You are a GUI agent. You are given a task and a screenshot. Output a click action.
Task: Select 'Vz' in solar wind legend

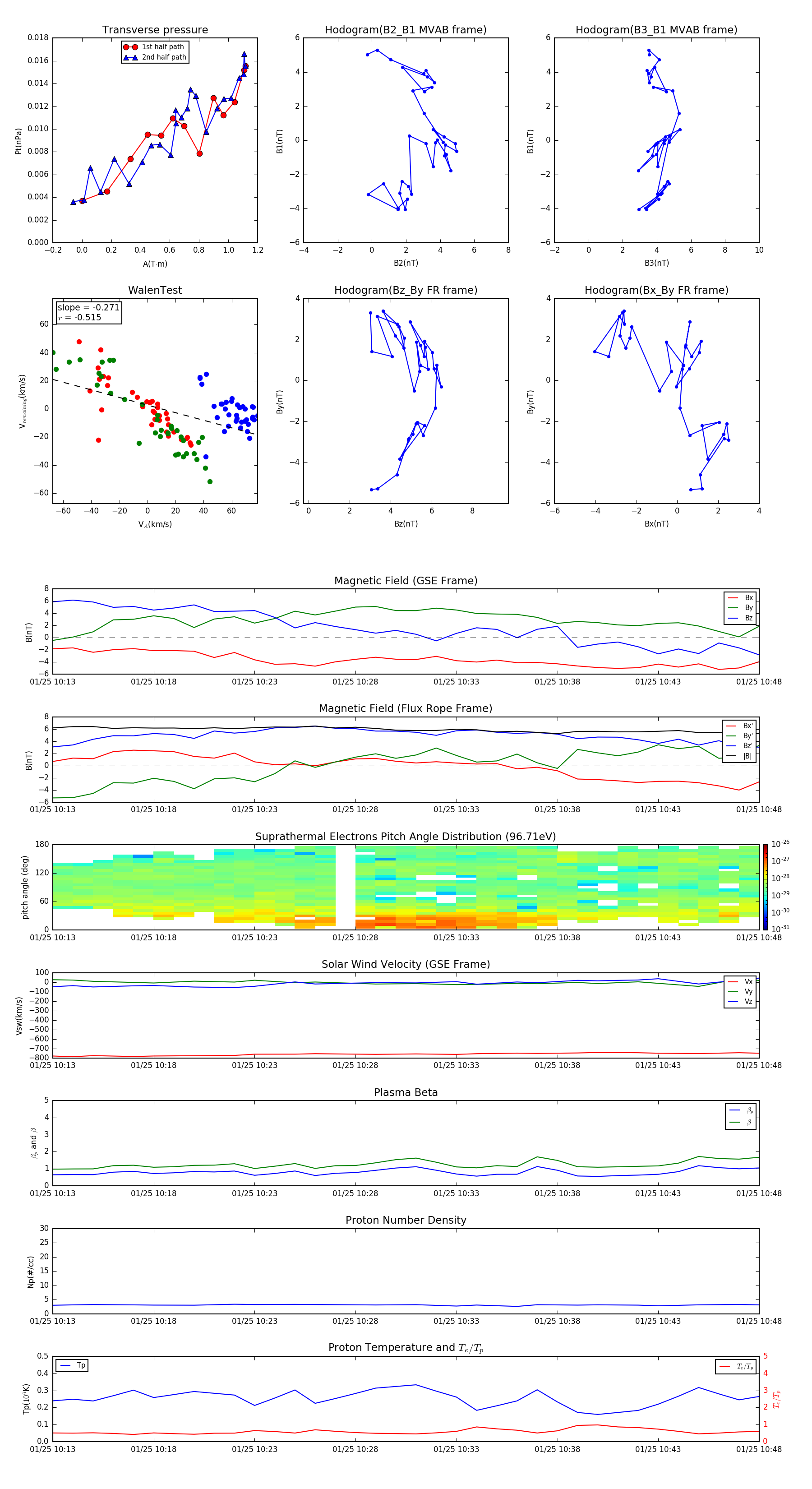(x=741, y=1001)
